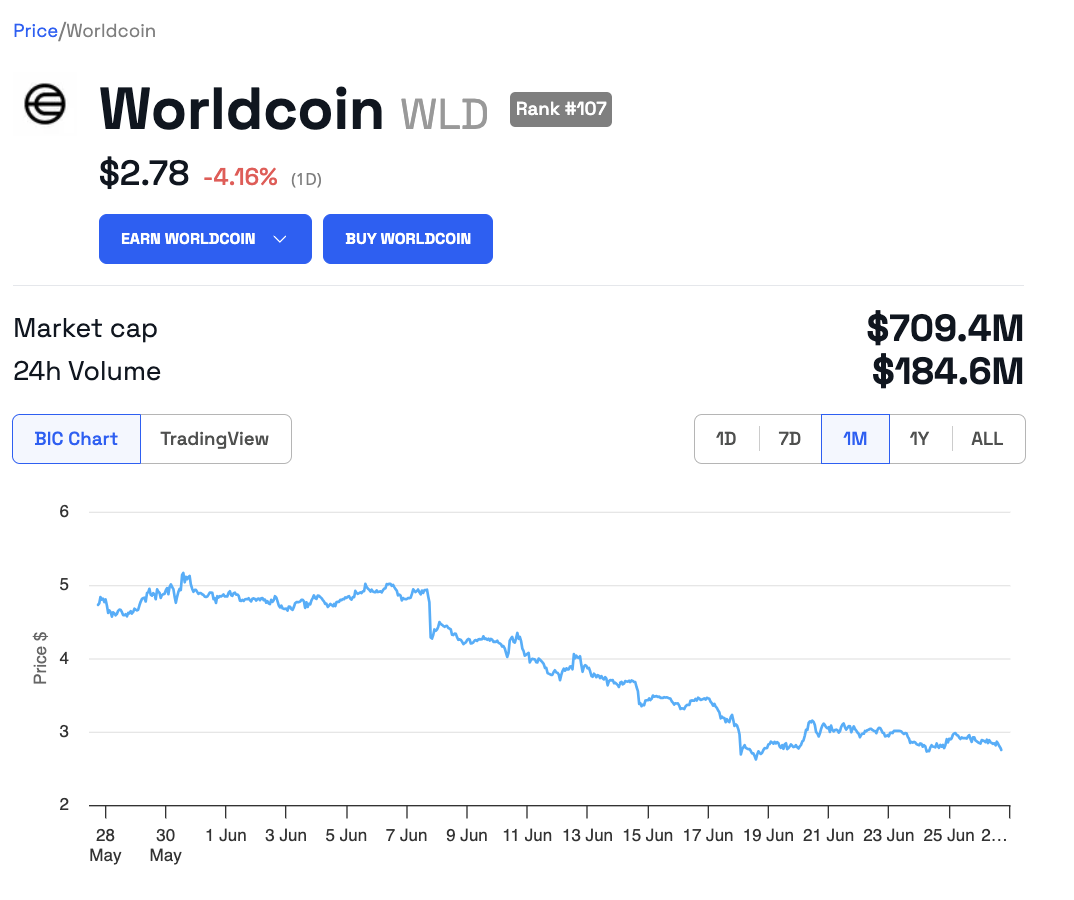Switch to the TradingView tab

coord(215,439)
